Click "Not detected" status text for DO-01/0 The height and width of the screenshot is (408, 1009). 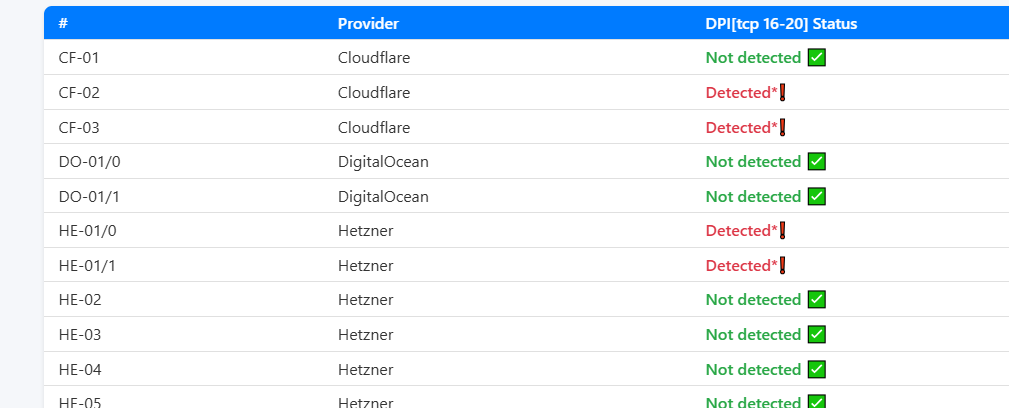pos(753,162)
